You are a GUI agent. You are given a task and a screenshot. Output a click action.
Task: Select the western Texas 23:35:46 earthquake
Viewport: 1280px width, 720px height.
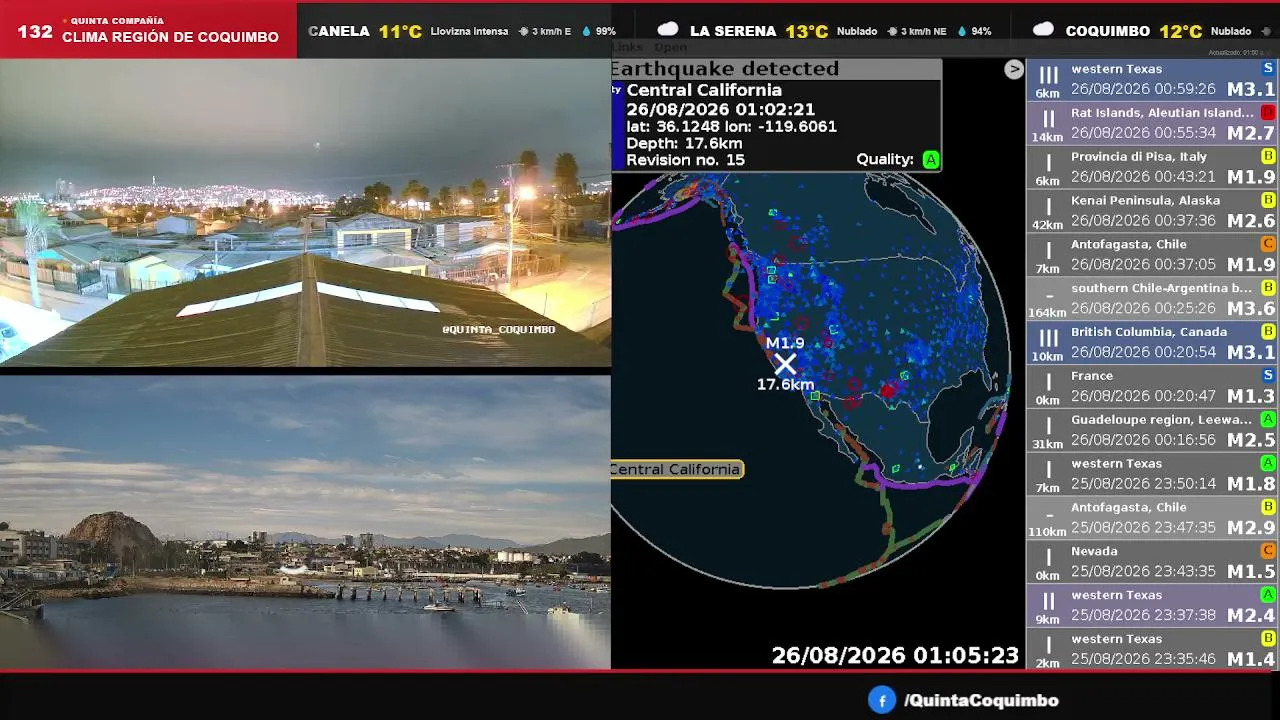(1152, 649)
